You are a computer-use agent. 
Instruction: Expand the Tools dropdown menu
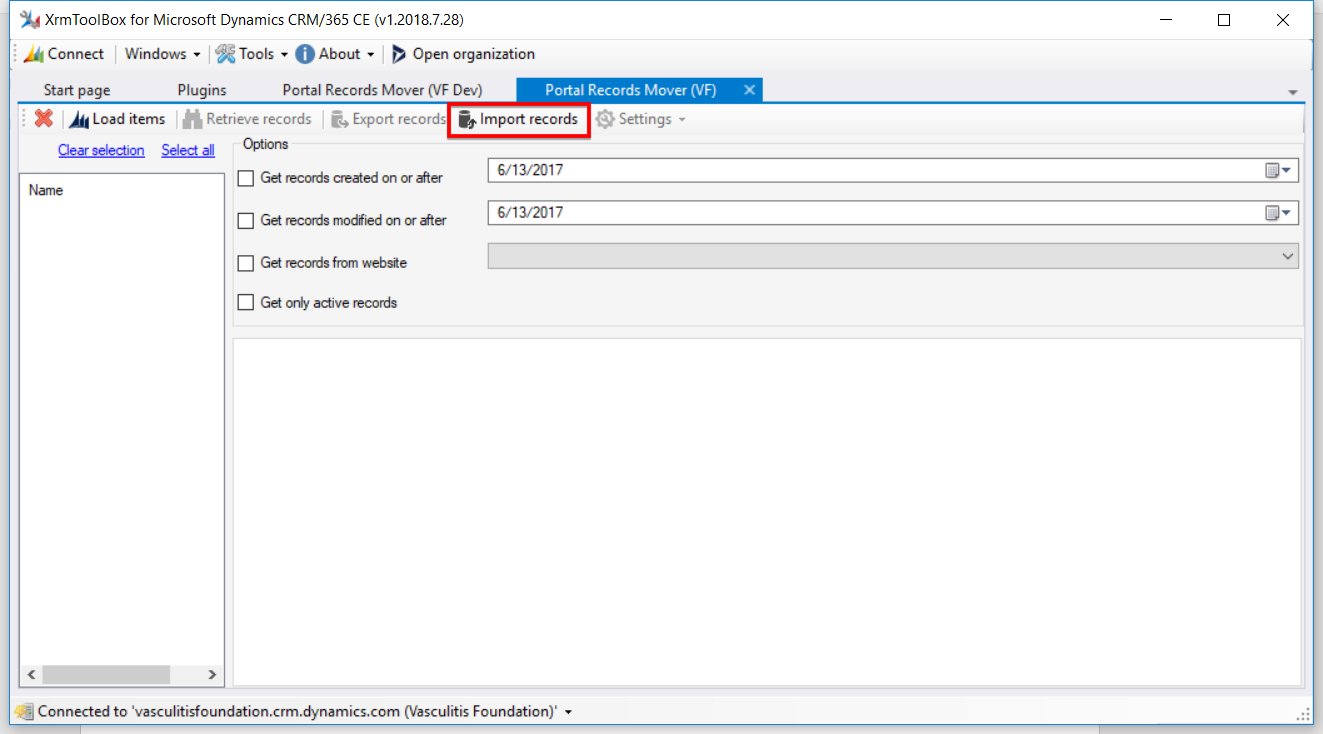point(254,54)
